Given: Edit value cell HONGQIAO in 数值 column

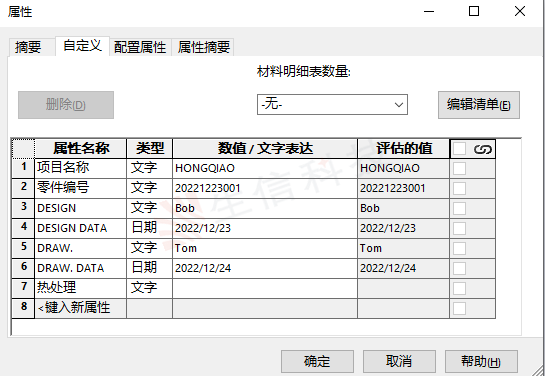Looking at the screenshot, I should pyautogui.click(x=265, y=169).
